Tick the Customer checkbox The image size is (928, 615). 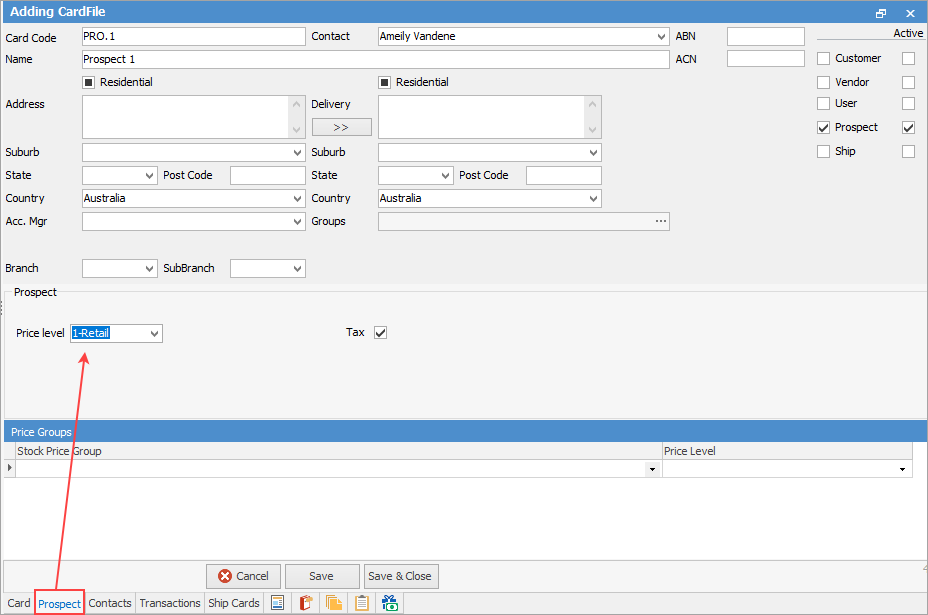824,58
